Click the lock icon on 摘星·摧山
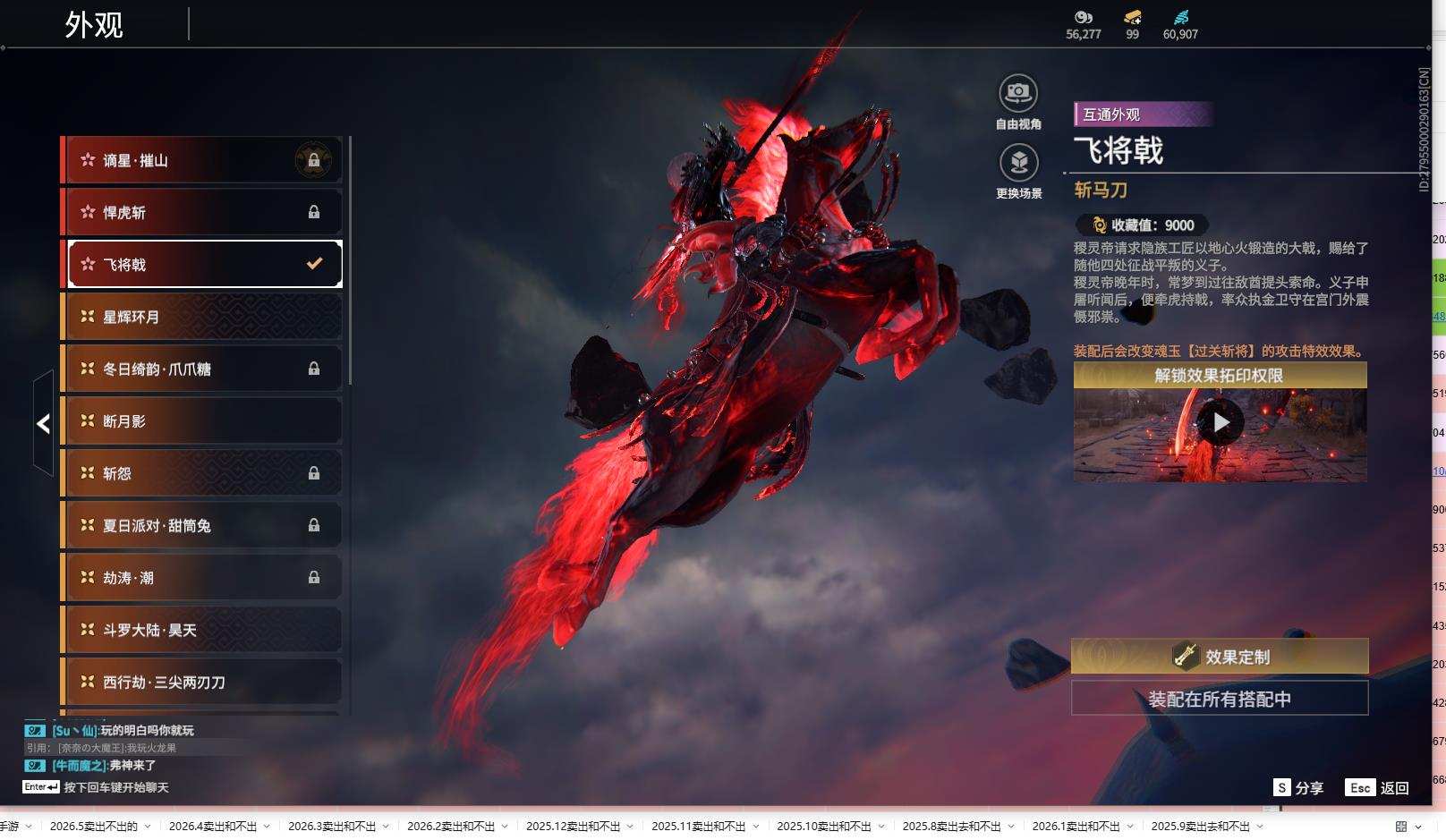This screenshot has width=1446, height=840. [x=314, y=160]
